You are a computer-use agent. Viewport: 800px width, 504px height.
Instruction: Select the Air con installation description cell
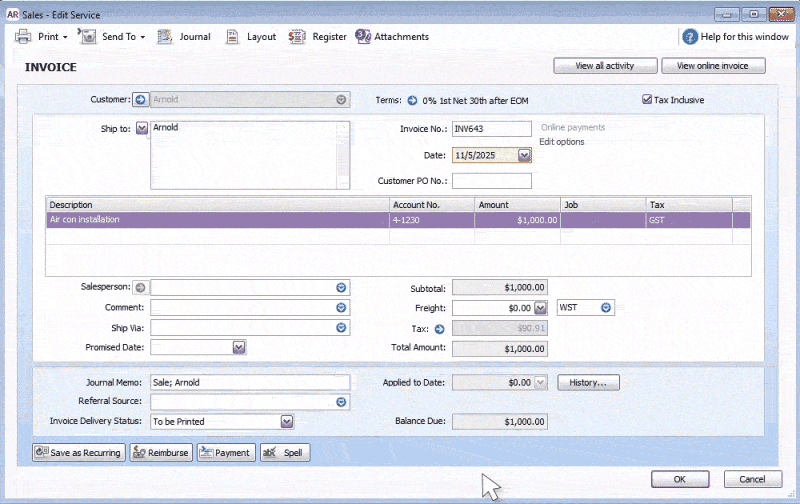click(x=218, y=220)
